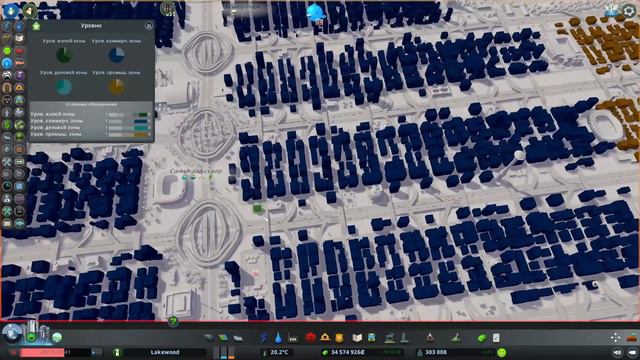Click the four-arrow camera mode icon
640x360 pixels.
[x=616, y=338]
